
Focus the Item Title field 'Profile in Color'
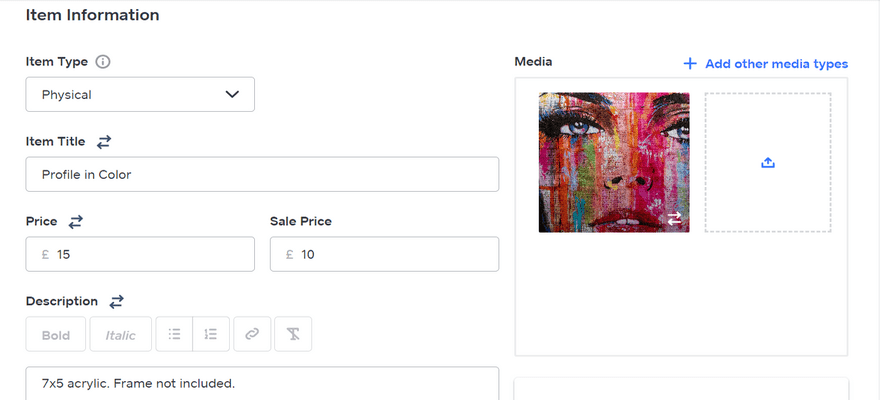(262, 174)
